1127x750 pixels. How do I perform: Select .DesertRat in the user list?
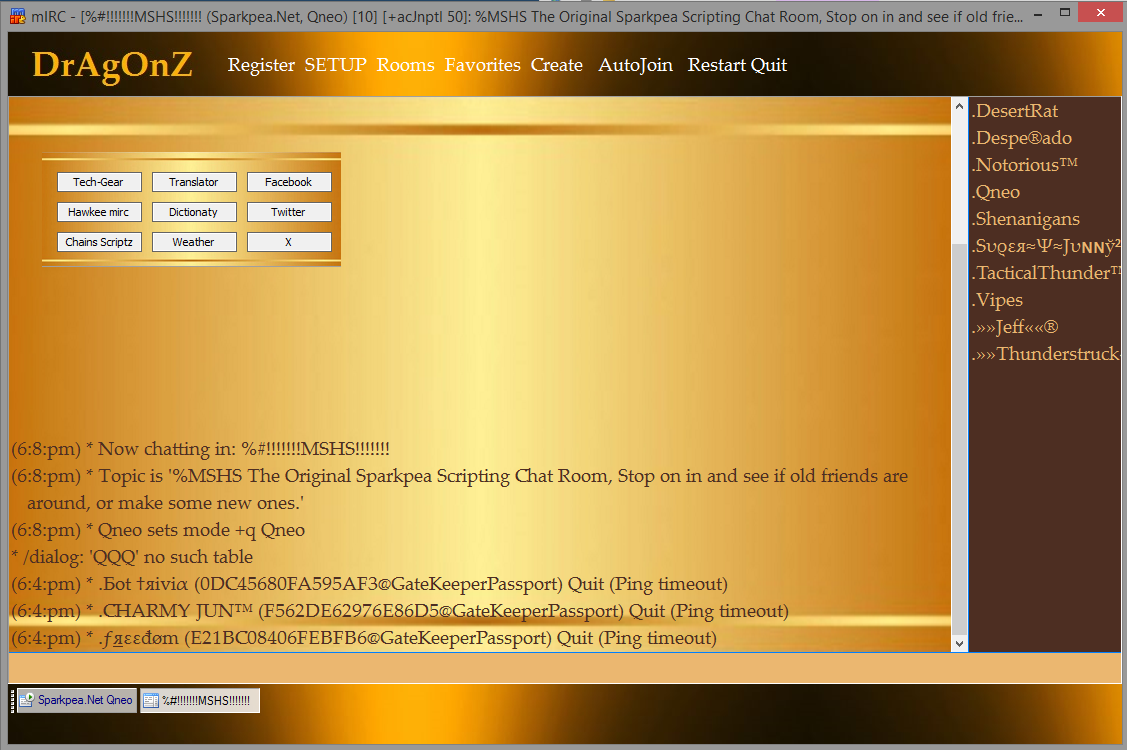(1015, 111)
